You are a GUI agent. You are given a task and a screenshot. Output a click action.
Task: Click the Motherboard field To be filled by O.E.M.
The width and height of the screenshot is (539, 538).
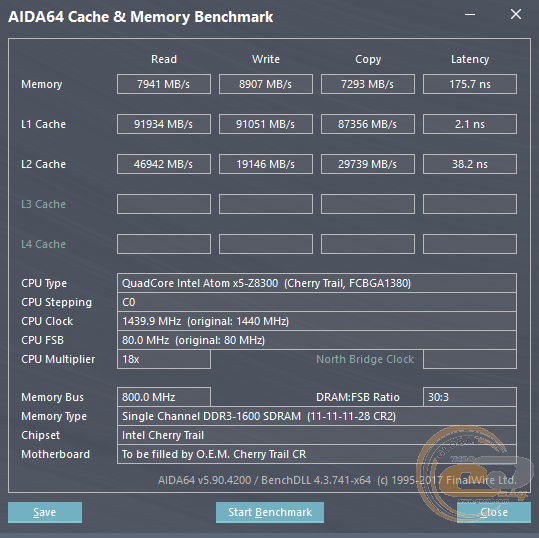(317, 454)
